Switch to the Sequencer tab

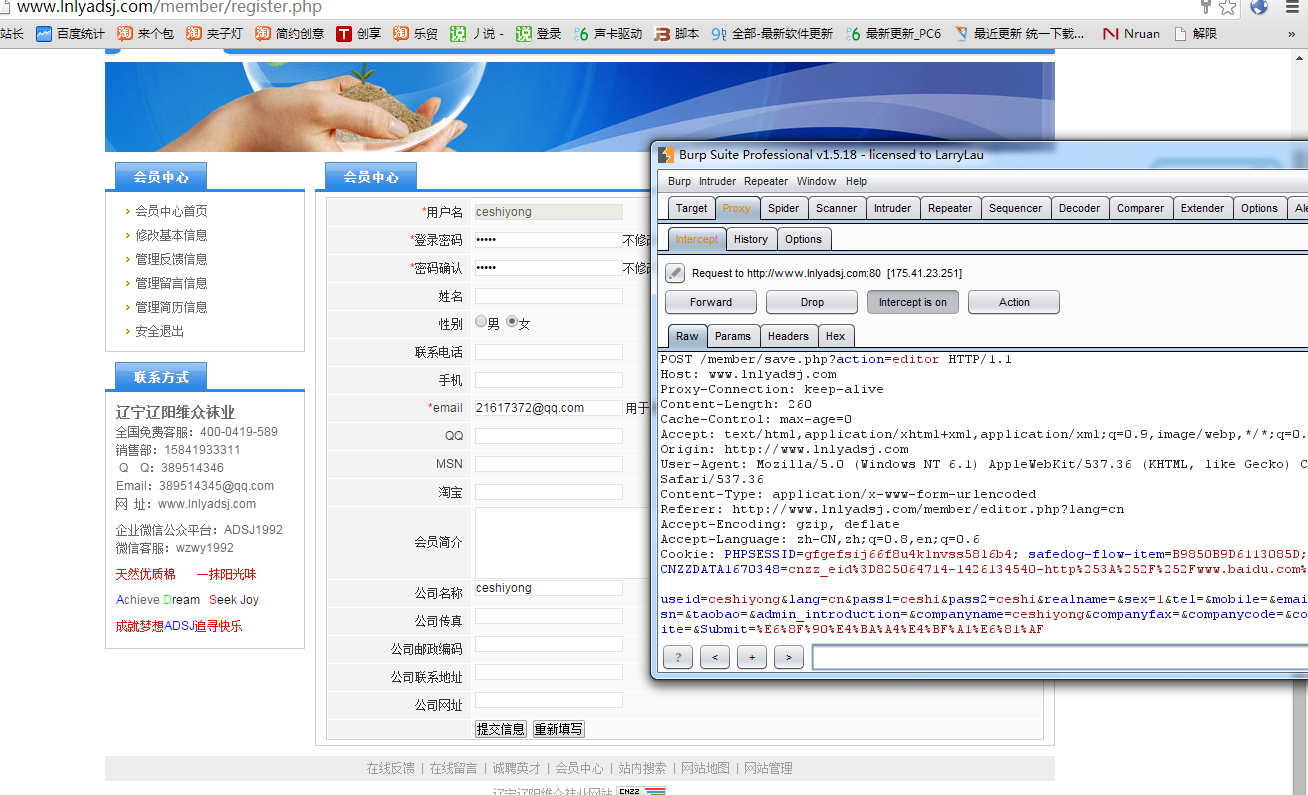[x=1015, y=208]
